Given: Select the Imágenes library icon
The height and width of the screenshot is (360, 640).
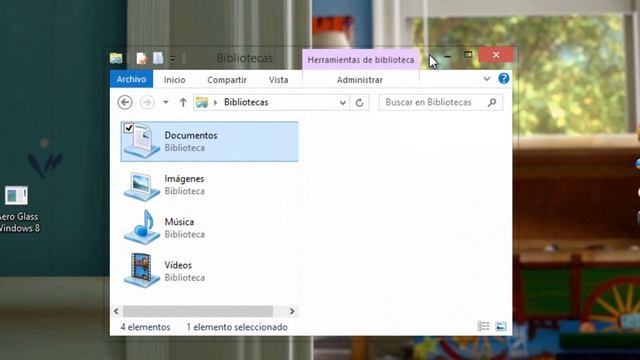Looking at the screenshot, I should (142, 186).
